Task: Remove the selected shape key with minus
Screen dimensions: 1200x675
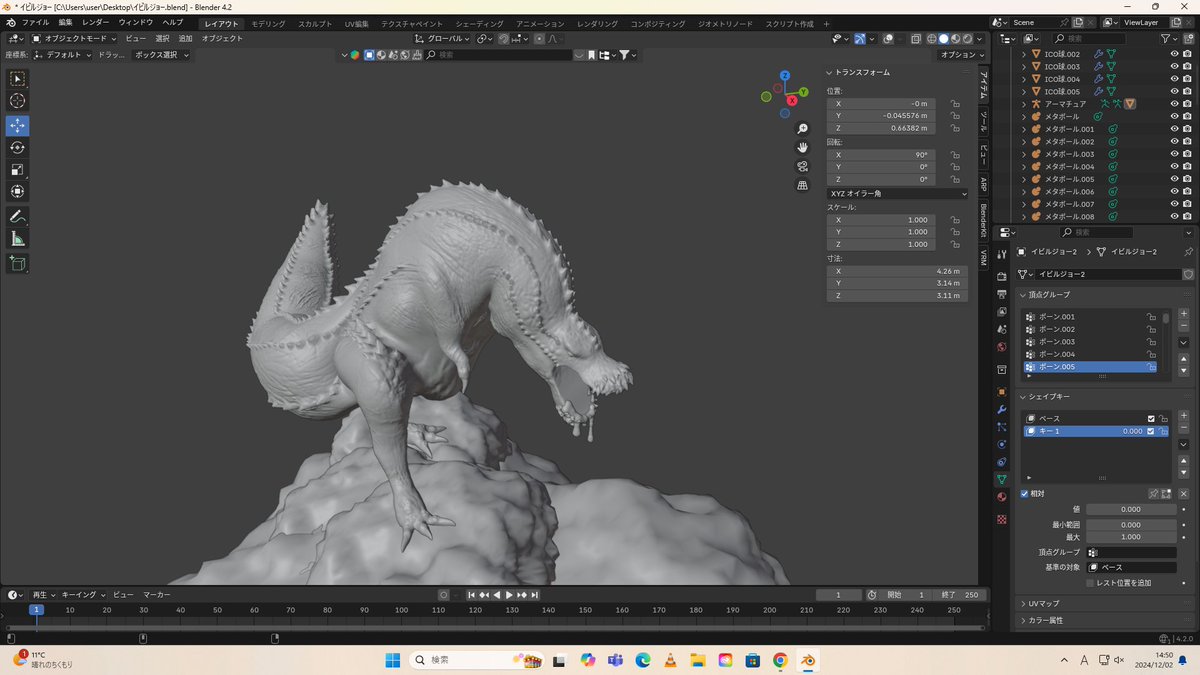Action: [1184, 427]
